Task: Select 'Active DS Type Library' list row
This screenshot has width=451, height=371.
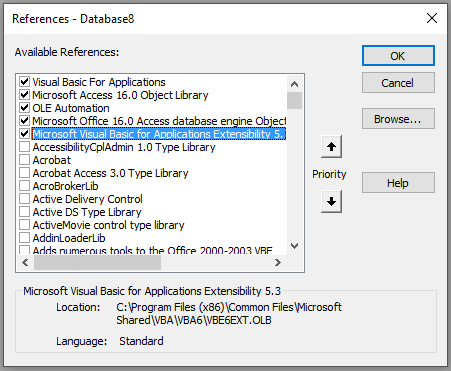Action: [87, 212]
